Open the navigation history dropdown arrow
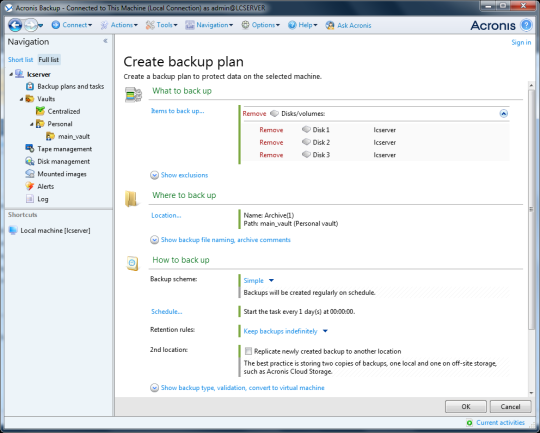The height and width of the screenshot is (433, 540). [41, 25]
